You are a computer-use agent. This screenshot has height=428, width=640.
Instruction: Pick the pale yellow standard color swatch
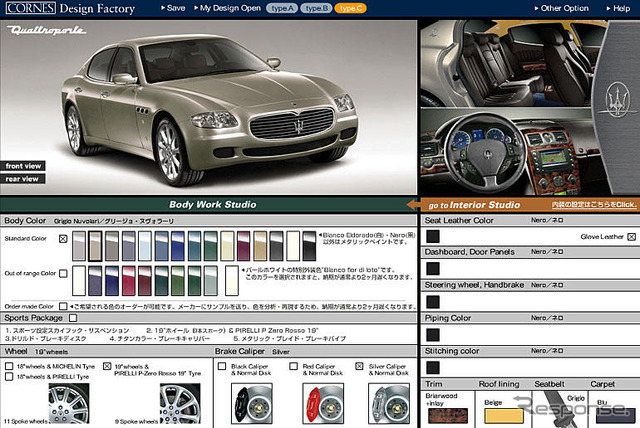point(227,246)
